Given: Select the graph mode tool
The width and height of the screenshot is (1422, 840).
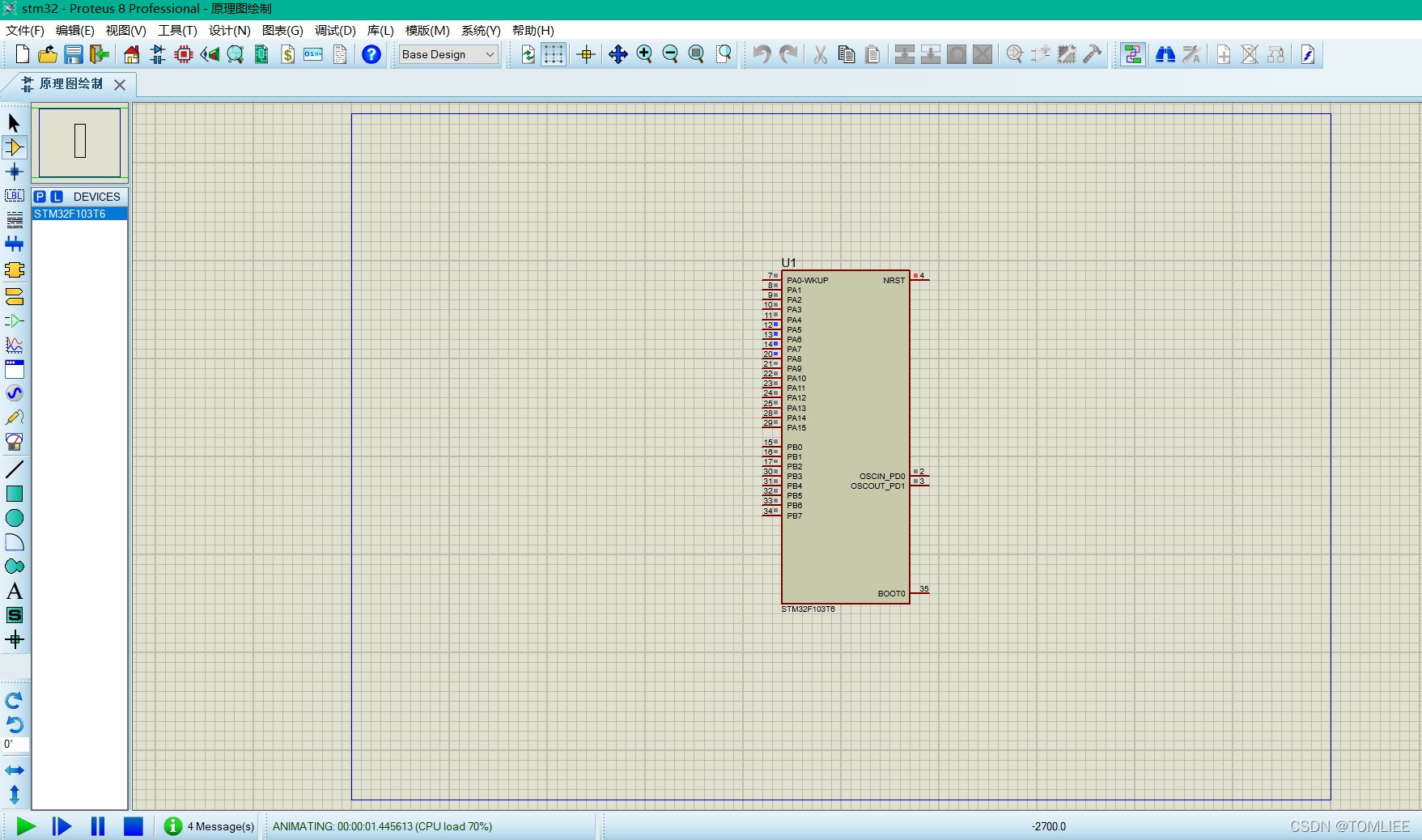Looking at the screenshot, I should coord(15,345).
